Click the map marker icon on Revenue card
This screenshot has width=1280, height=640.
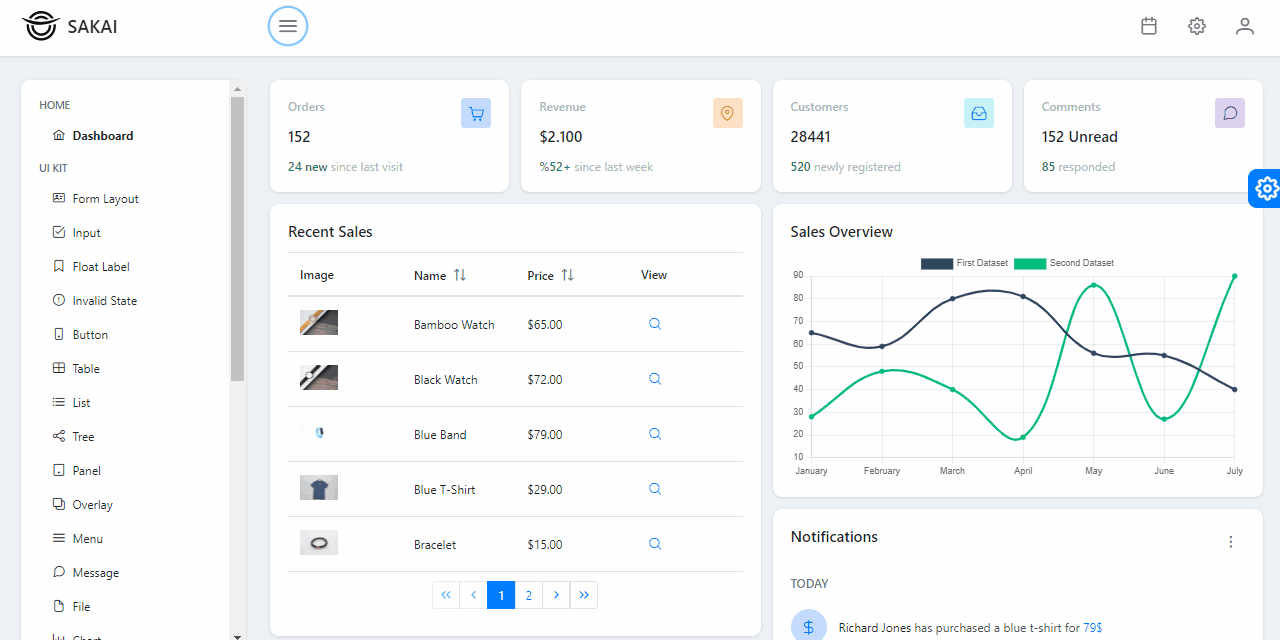(728, 113)
